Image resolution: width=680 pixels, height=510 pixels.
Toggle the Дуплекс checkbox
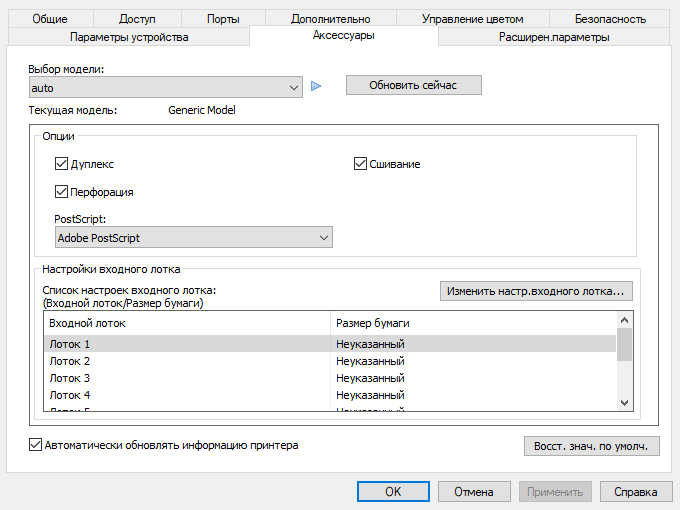(61, 164)
